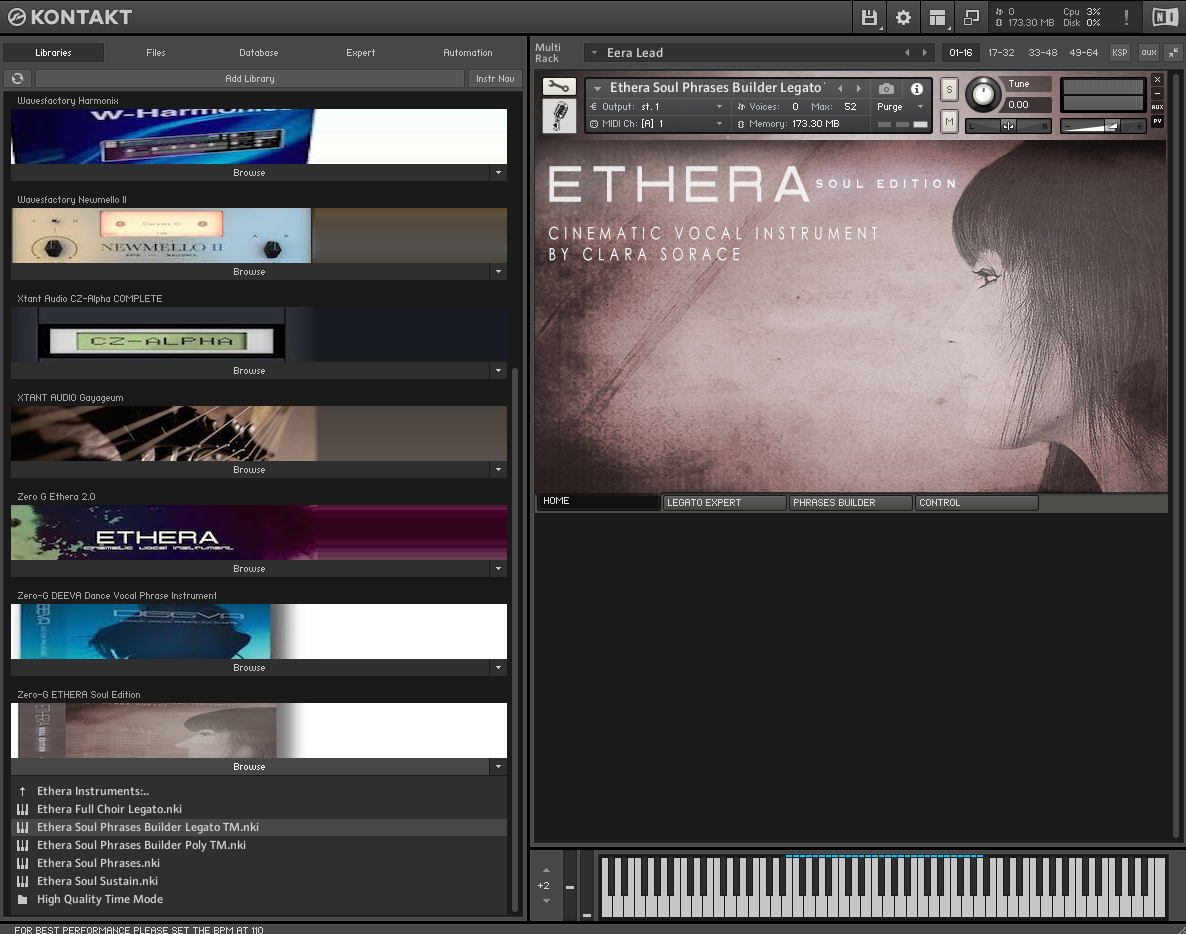Click the instrument pan slider
The height and width of the screenshot is (934, 1186).
1008,126
